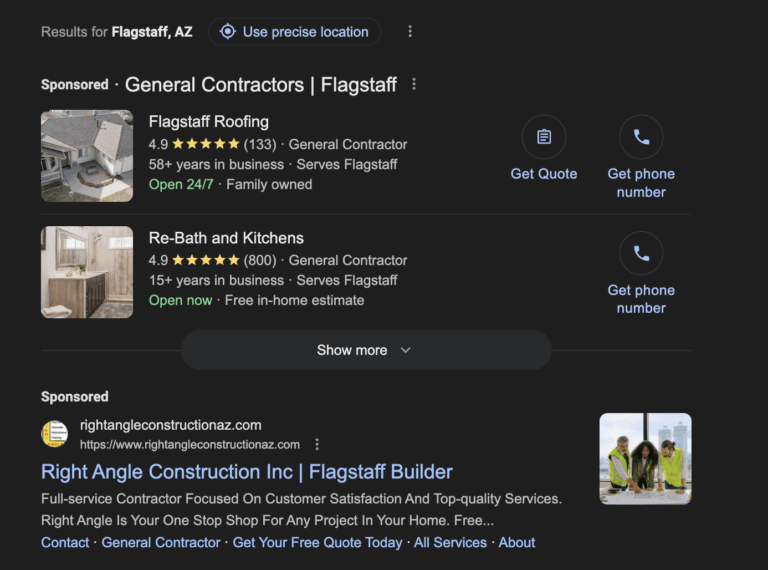768x570 pixels.
Task: Open three-dot menu beside rightangleconstructionaz.com URL
Action: pyautogui.click(x=317, y=444)
